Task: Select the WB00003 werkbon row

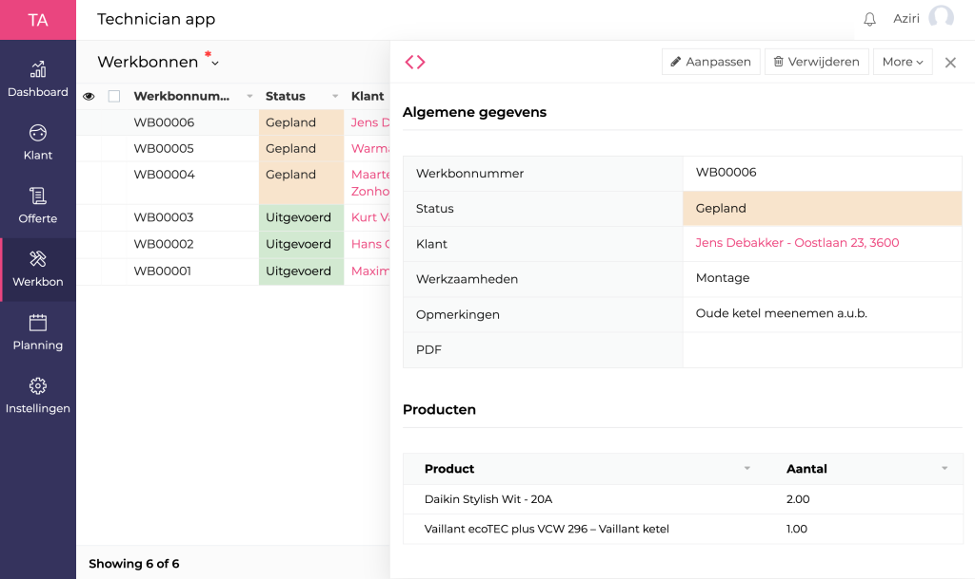Action: tap(164, 217)
